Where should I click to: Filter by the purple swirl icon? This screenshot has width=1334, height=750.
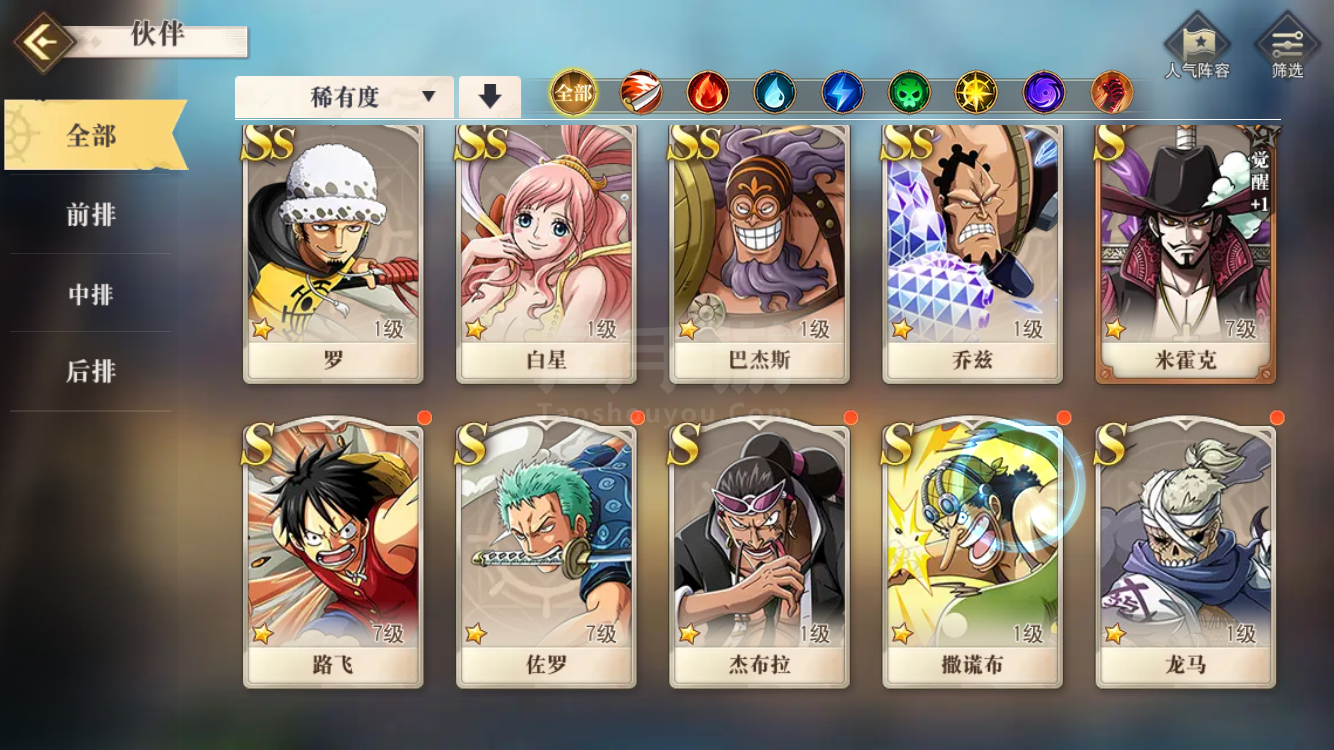click(x=1044, y=93)
